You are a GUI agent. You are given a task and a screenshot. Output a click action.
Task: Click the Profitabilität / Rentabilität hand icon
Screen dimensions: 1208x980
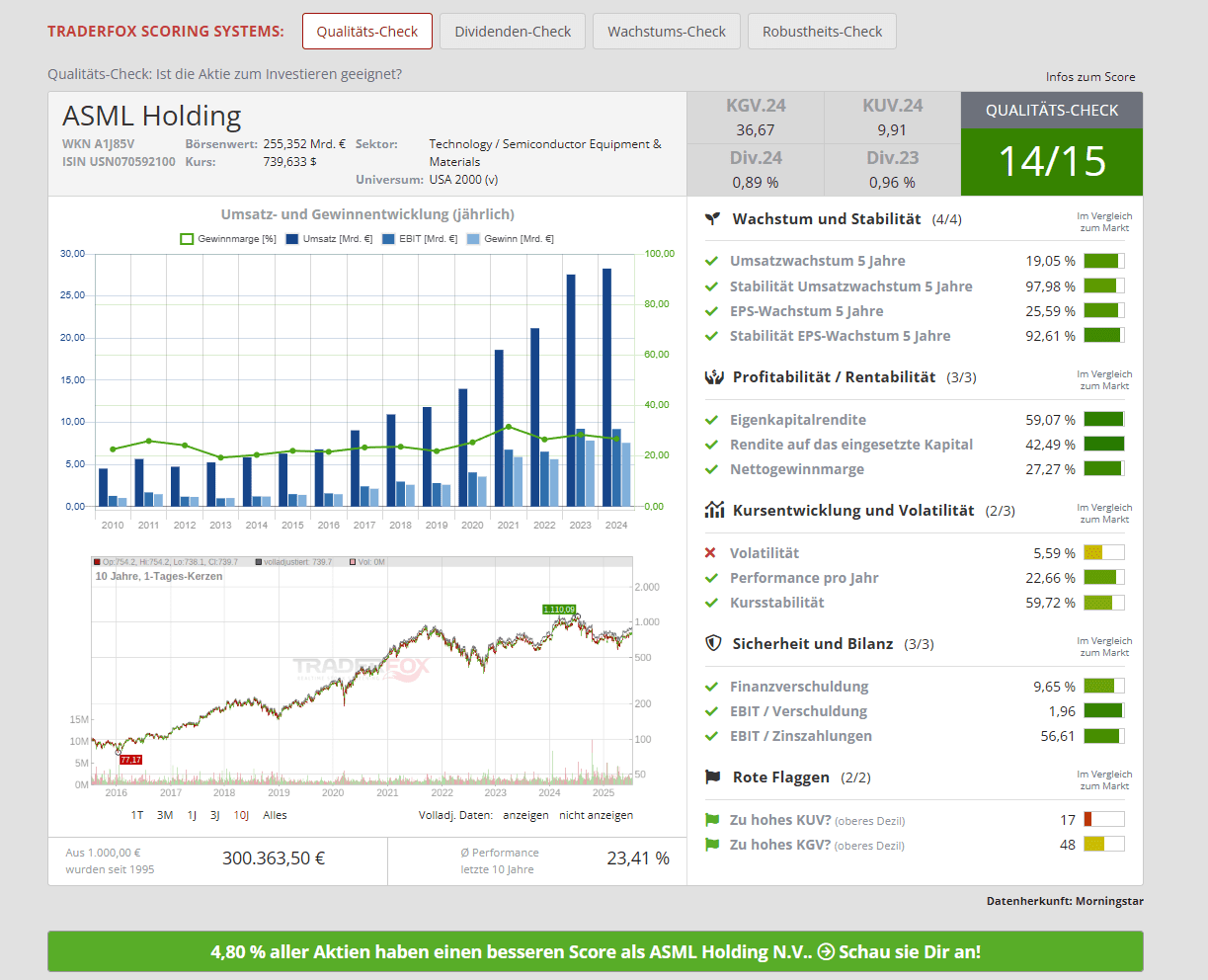(x=714, y=377)
